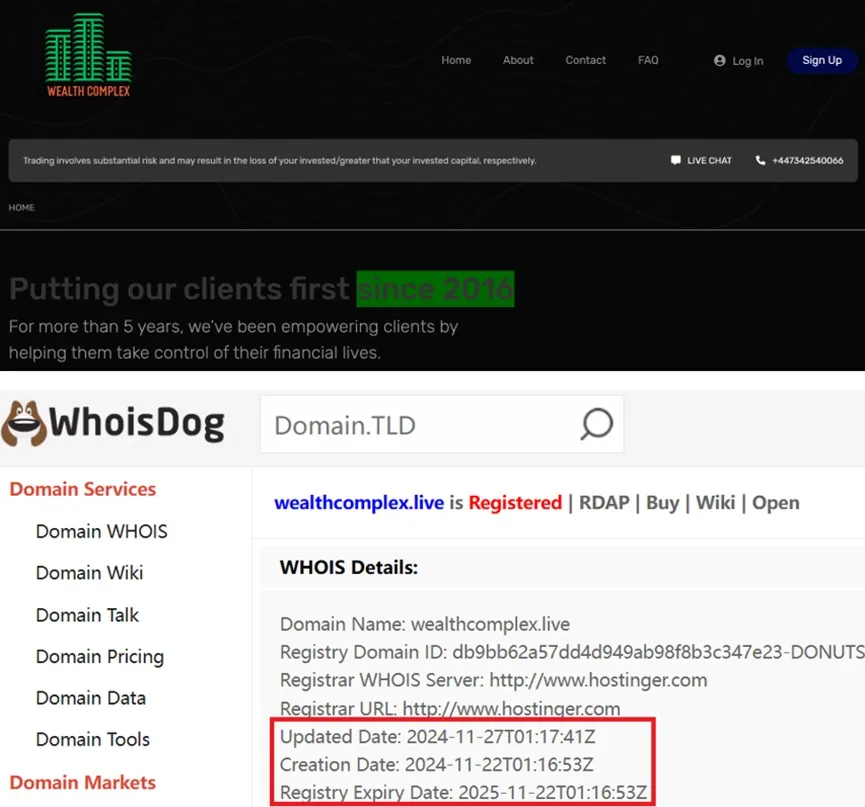Click the Domain Markets sidebar heading

coord(83,783)
